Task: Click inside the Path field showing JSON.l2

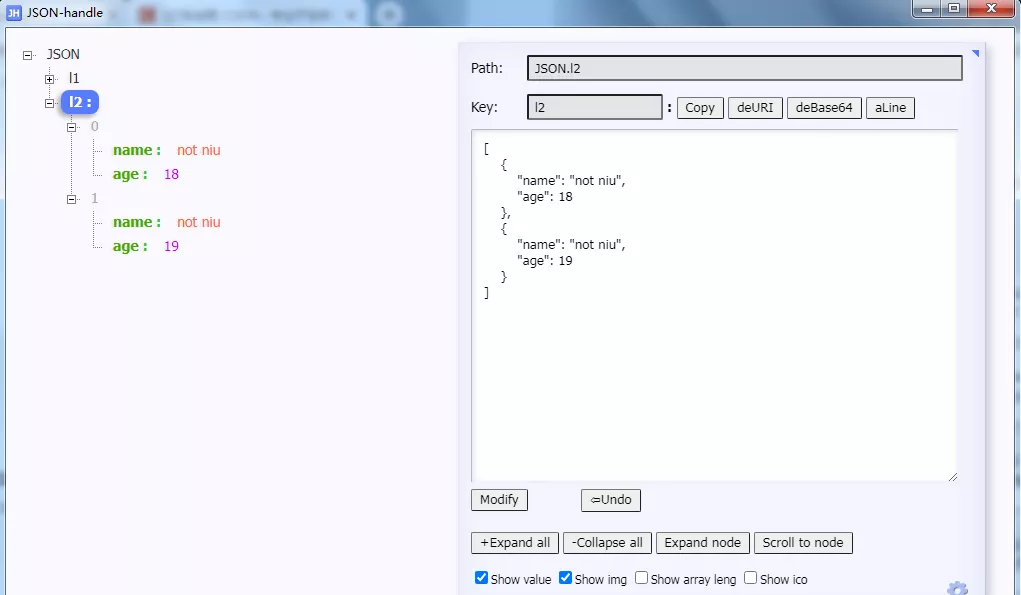Action: point(744,67)
